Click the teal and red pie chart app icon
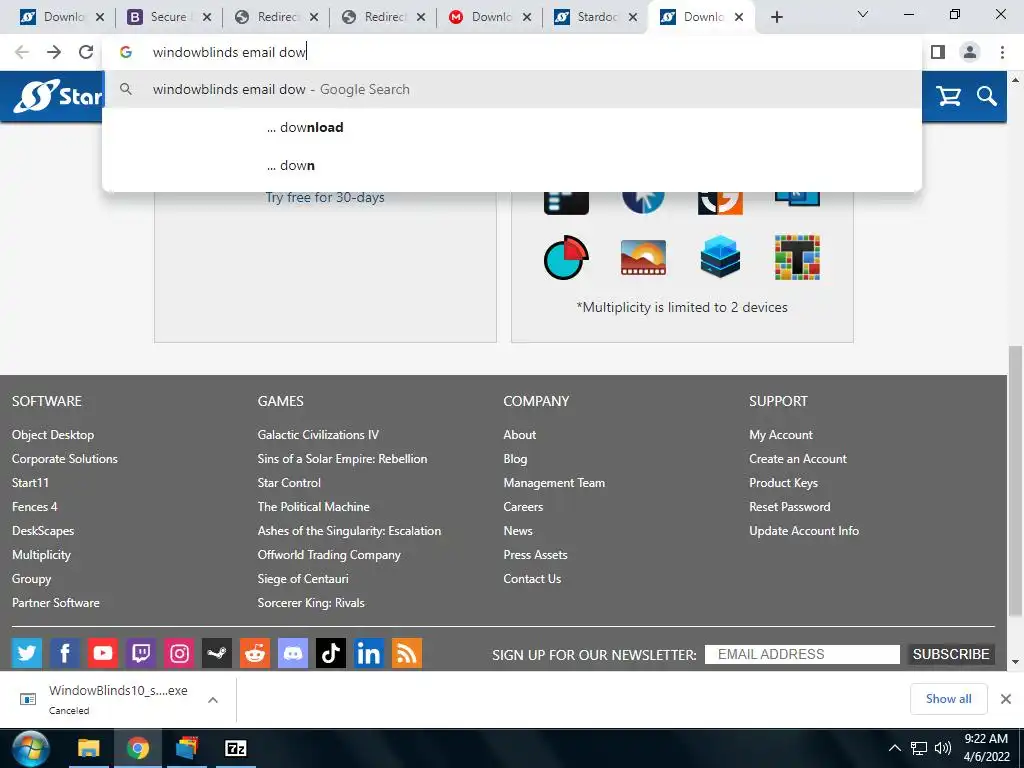This screenshot has width=1024, height=768. coord(566,257)
